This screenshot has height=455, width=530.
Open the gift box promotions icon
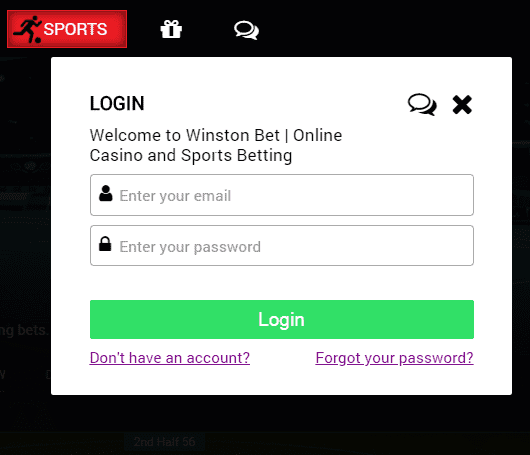[x=171, y=29]
